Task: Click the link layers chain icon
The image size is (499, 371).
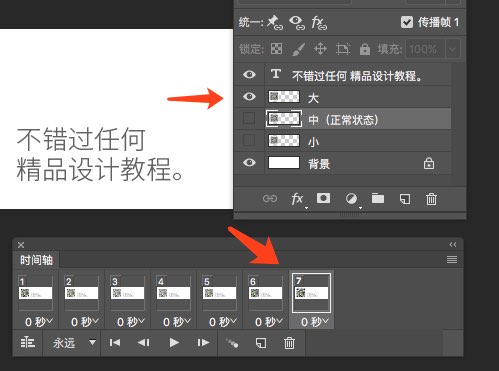Action: point(270,199)
